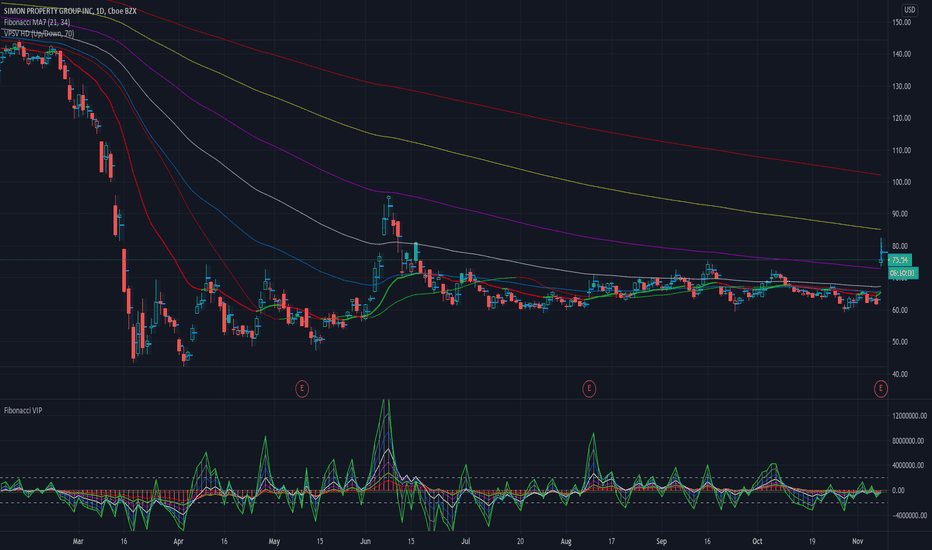Screen dimensions: 932x550
Task: Open the earnings E marker near Aug
Action: click(589, 389)
